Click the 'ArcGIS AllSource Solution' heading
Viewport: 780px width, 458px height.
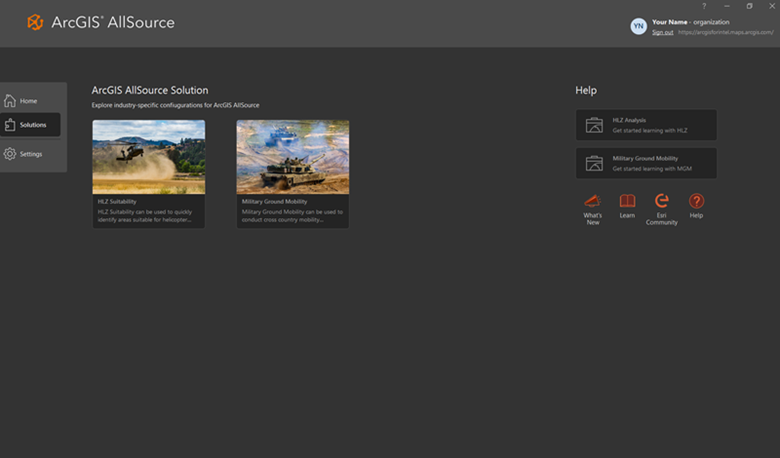pos(150,90)
